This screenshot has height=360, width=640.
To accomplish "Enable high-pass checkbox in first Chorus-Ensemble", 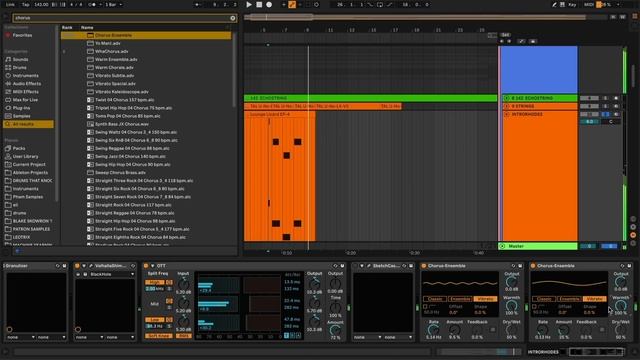I will [x=425, y=306].
